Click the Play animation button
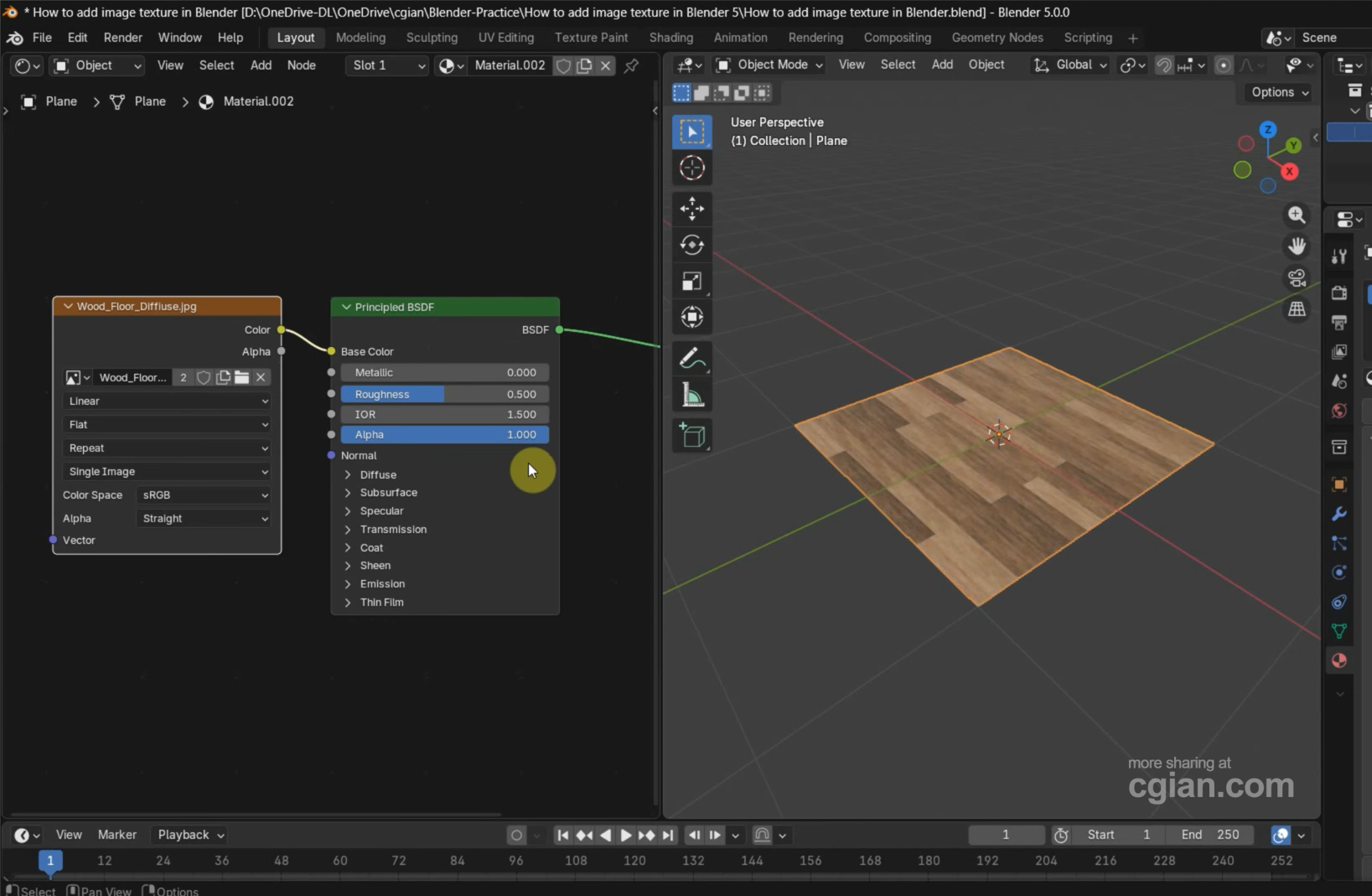The width and height of the screenshot is (1372, 896). 625,835
